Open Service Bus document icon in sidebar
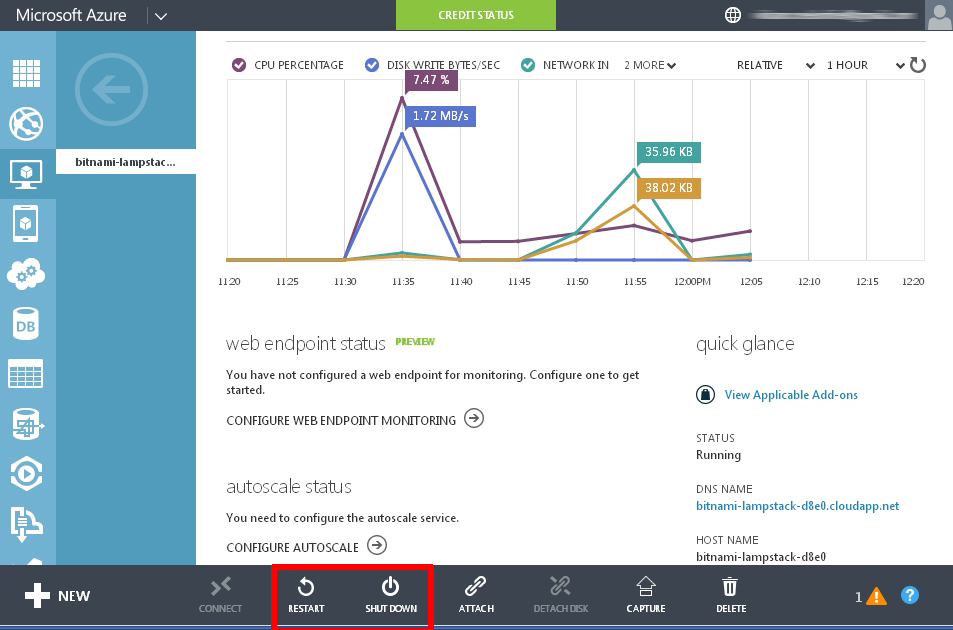The width and height of the screenshot is (953, 630). tap(26, 522)
